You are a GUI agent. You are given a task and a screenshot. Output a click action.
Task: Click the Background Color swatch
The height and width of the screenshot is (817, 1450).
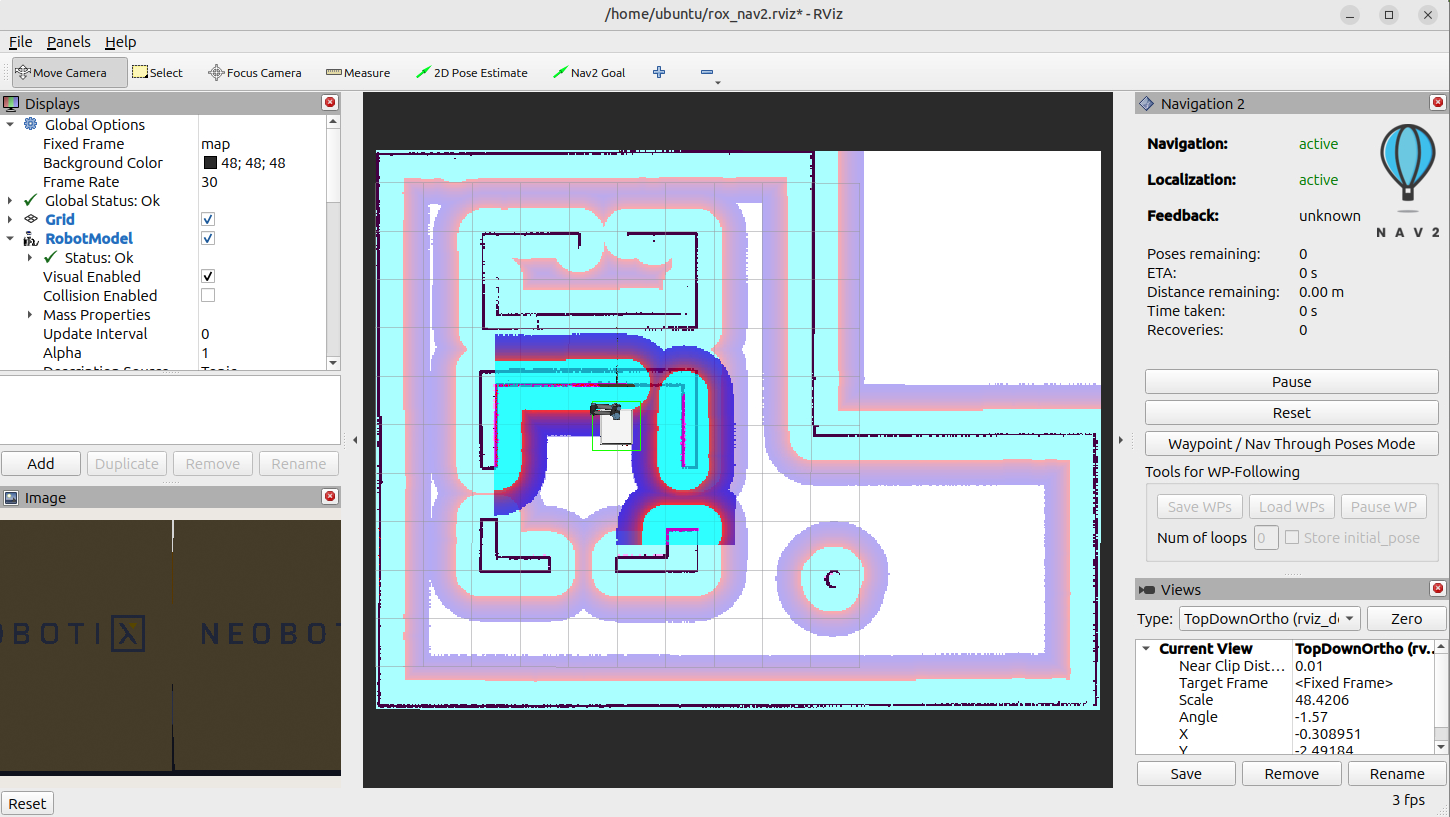coord(210,162)
